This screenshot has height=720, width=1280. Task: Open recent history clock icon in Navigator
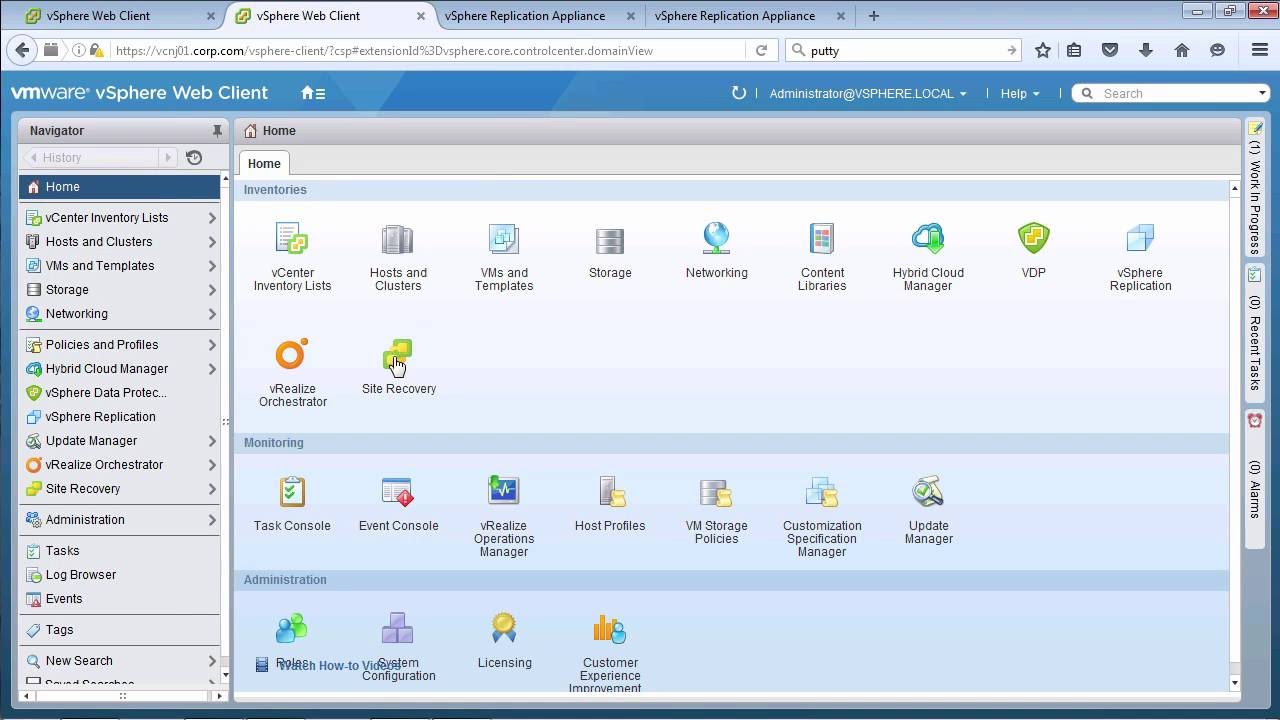click(194, 158)
